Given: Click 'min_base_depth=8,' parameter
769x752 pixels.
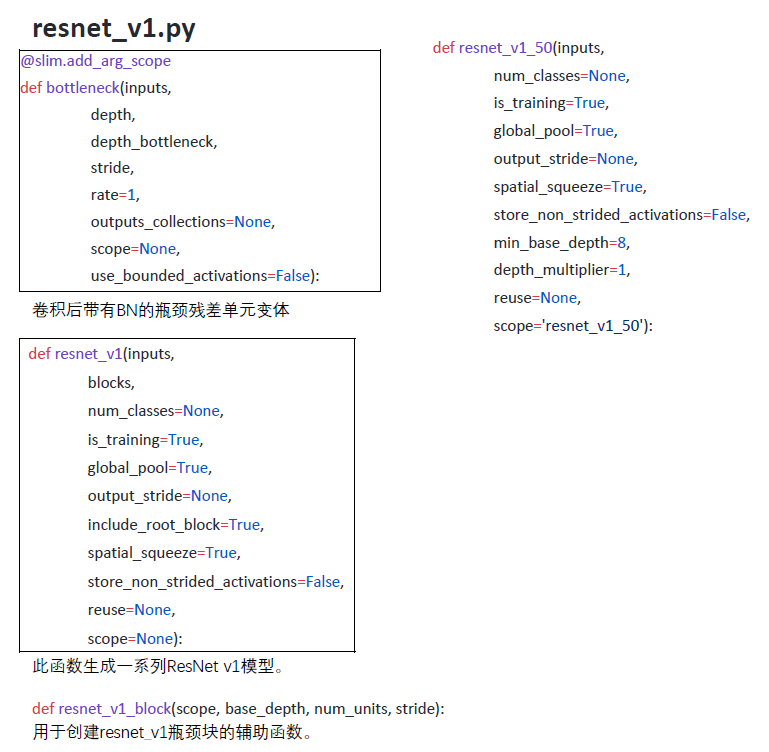Looking at the screenshot, I should [x=562, y=243].
